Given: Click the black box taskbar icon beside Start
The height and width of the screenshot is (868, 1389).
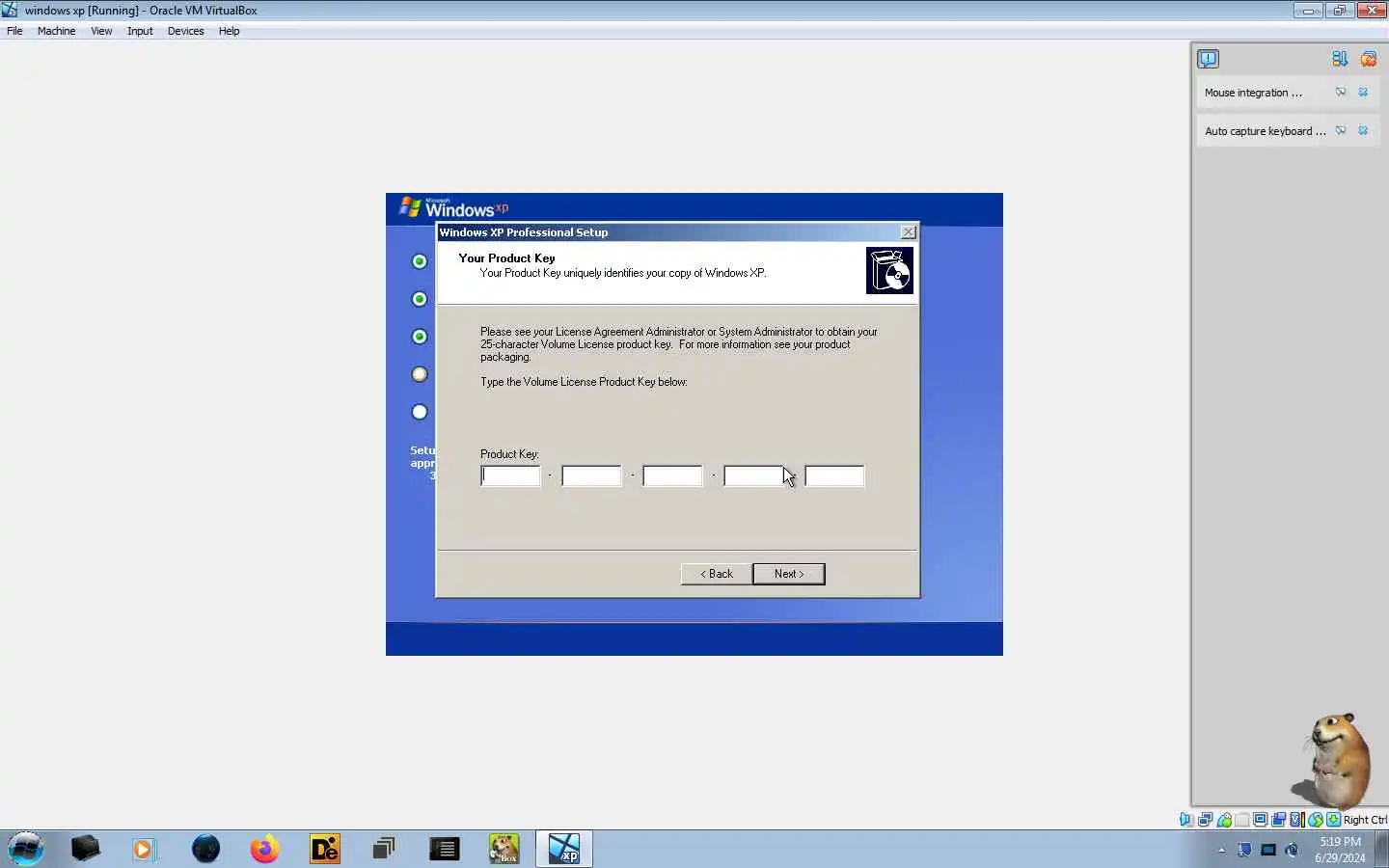Looking at the screenshot, I should click(85, 849).
